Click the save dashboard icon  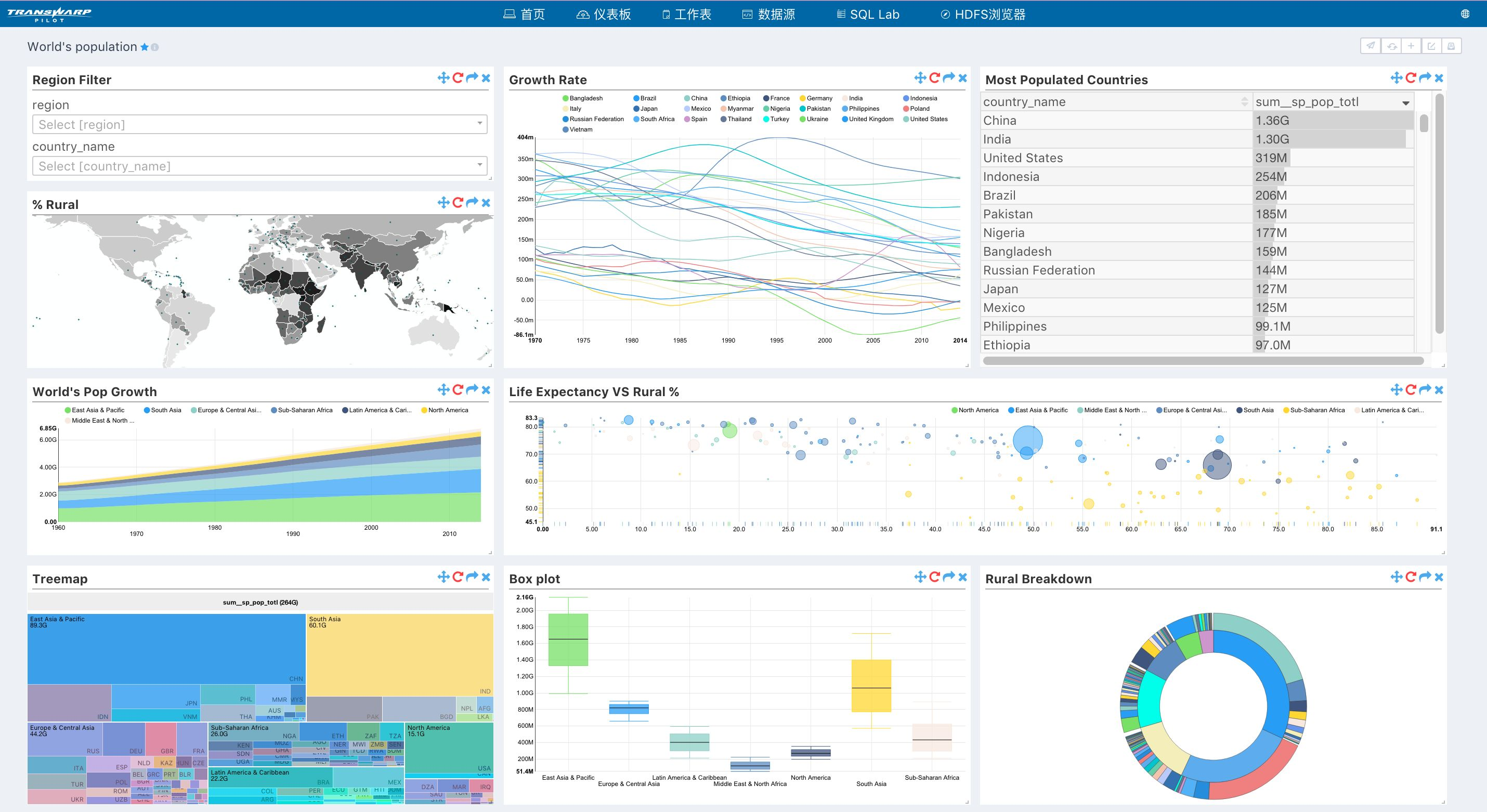tap(1451, 46)
